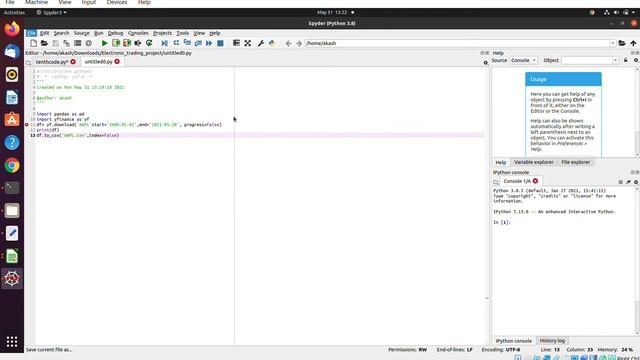Run current cell toolbar icon
Screen dimensions: 640x360
pyautogui.click(x=116, y=43)
